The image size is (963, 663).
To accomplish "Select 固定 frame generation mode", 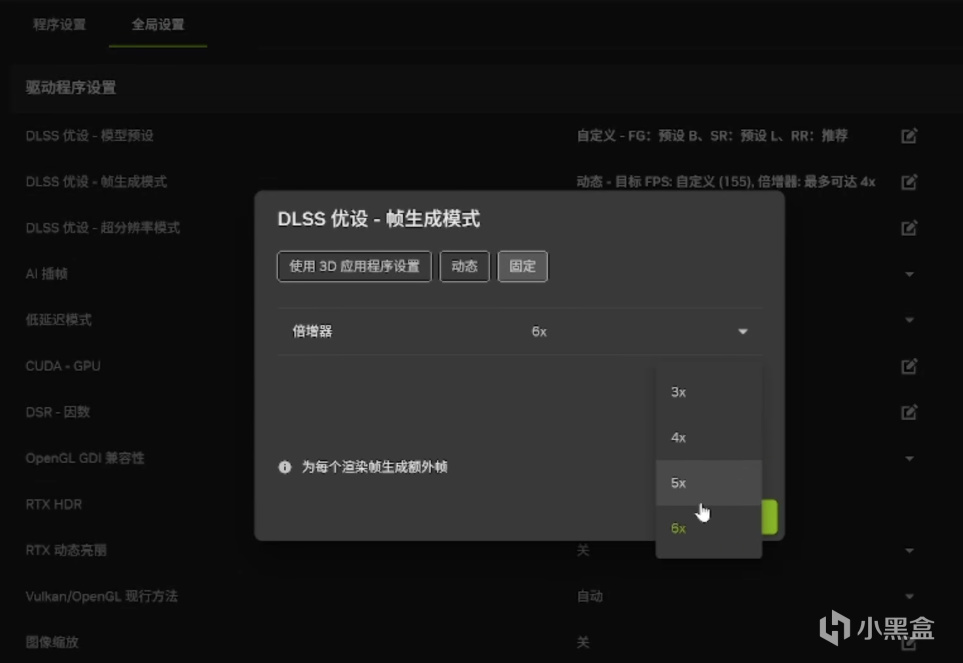I will coord(523,266).
